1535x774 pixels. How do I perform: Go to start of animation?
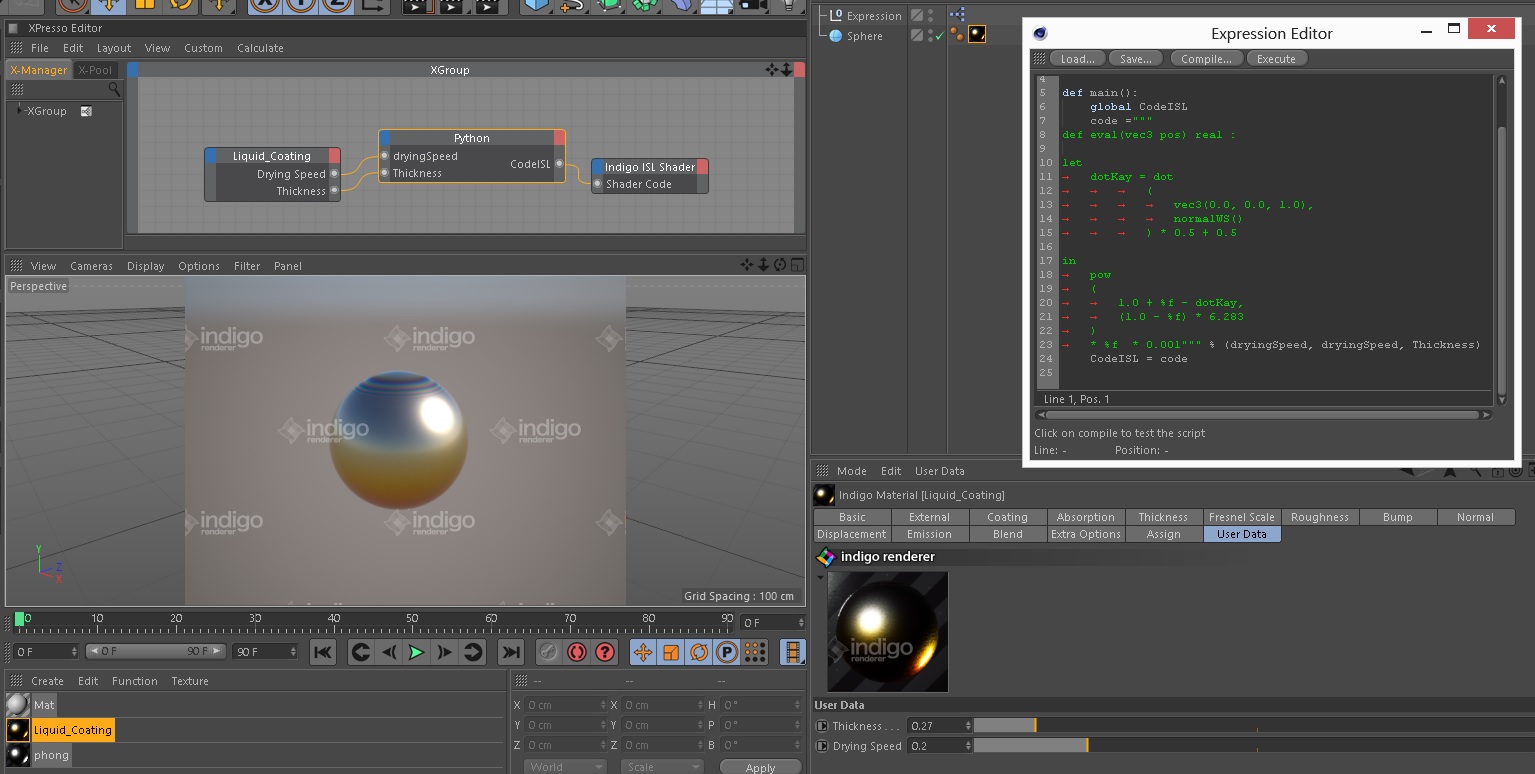(323, 653)
